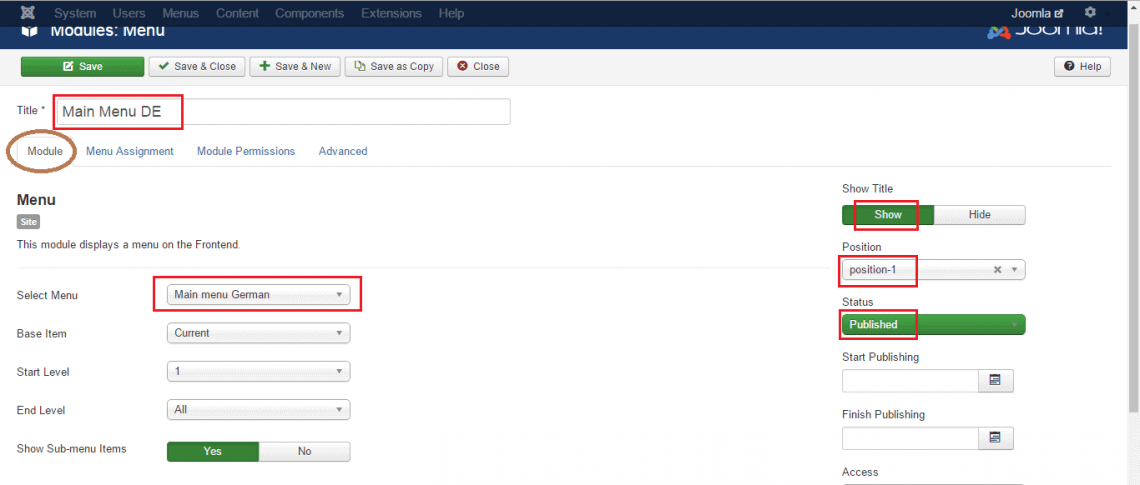Clear the position-1 selection with X

997,270
